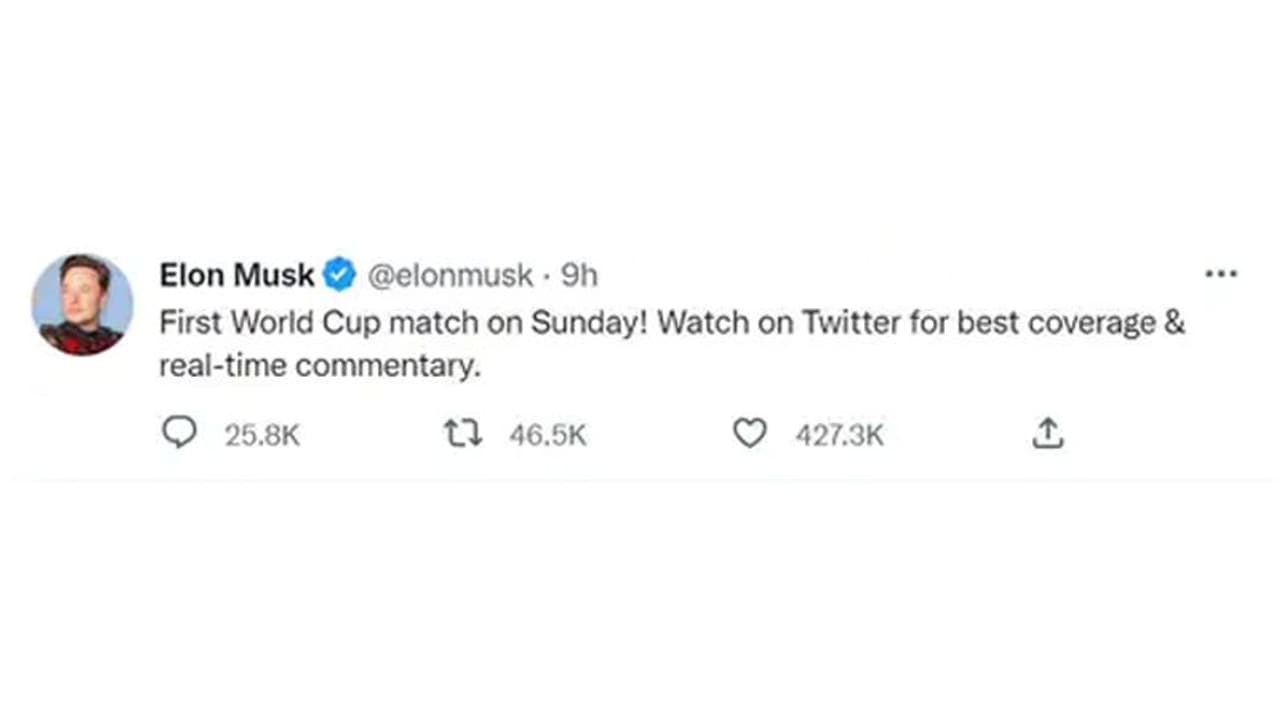This screenshot has width=1280, height=722.
Task: Click the Elon Musk display name
Action: click(x=237, y=275)
